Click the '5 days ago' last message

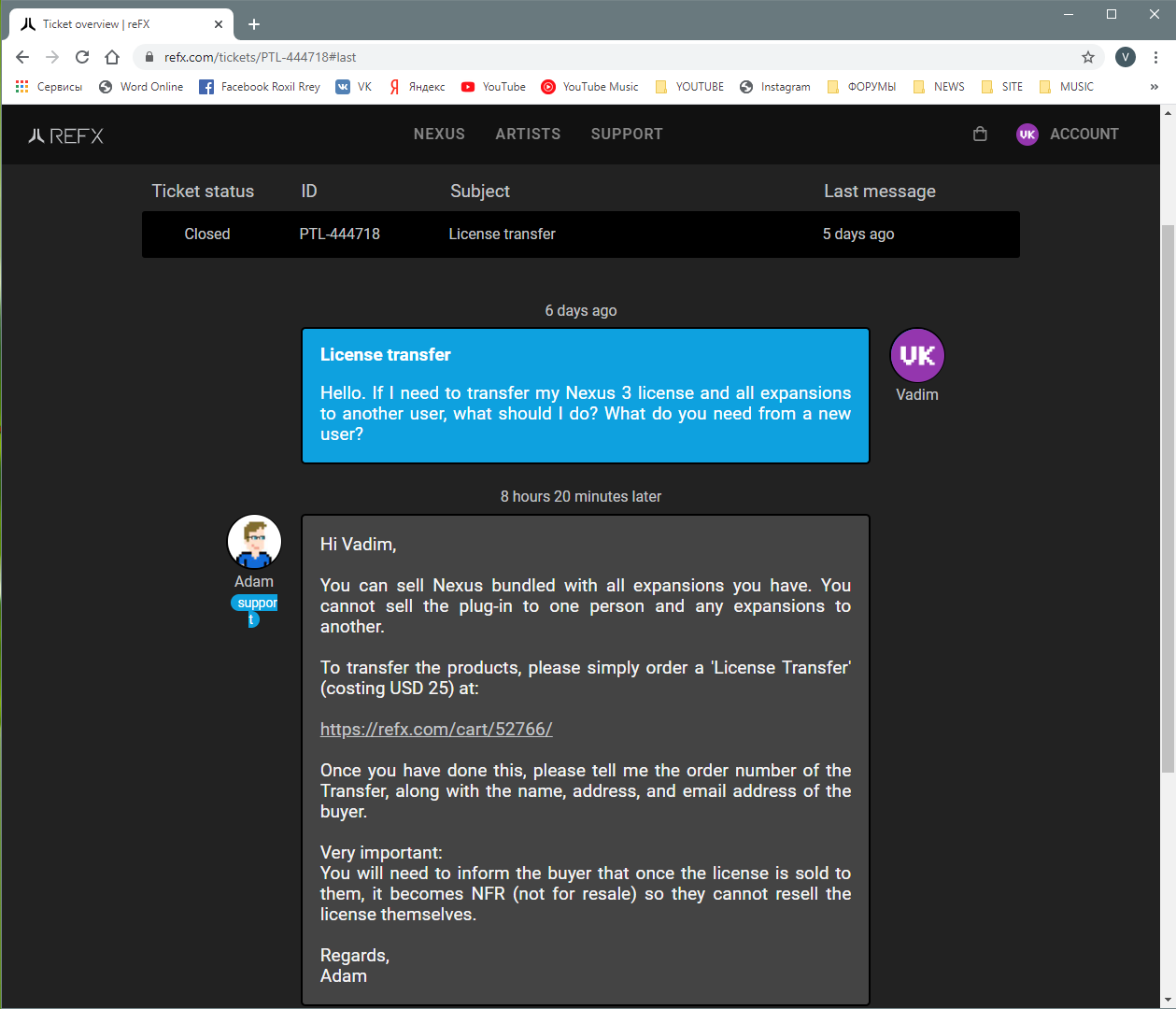858,234
